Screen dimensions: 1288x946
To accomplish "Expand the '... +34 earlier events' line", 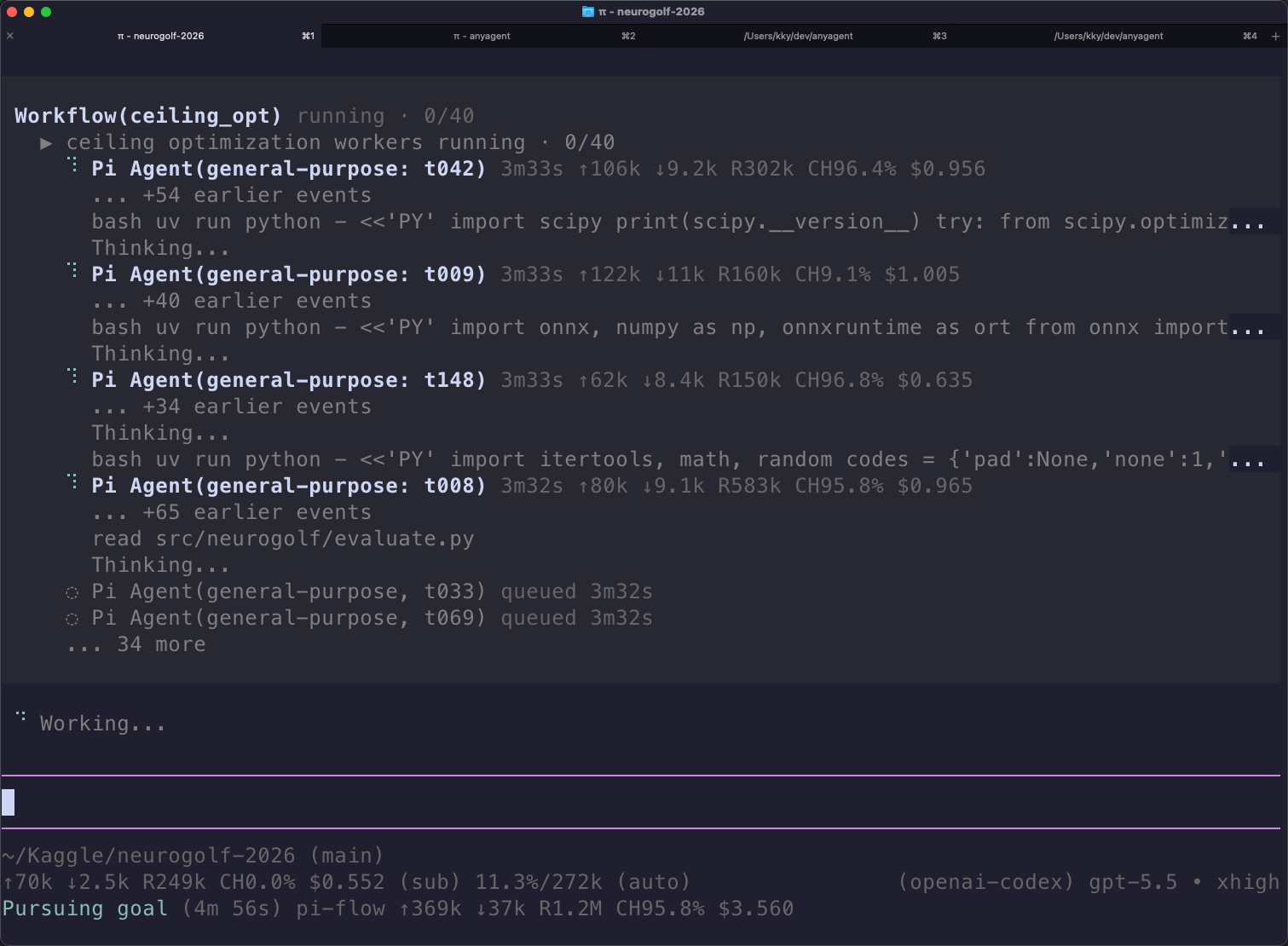I will coord(232,407).
